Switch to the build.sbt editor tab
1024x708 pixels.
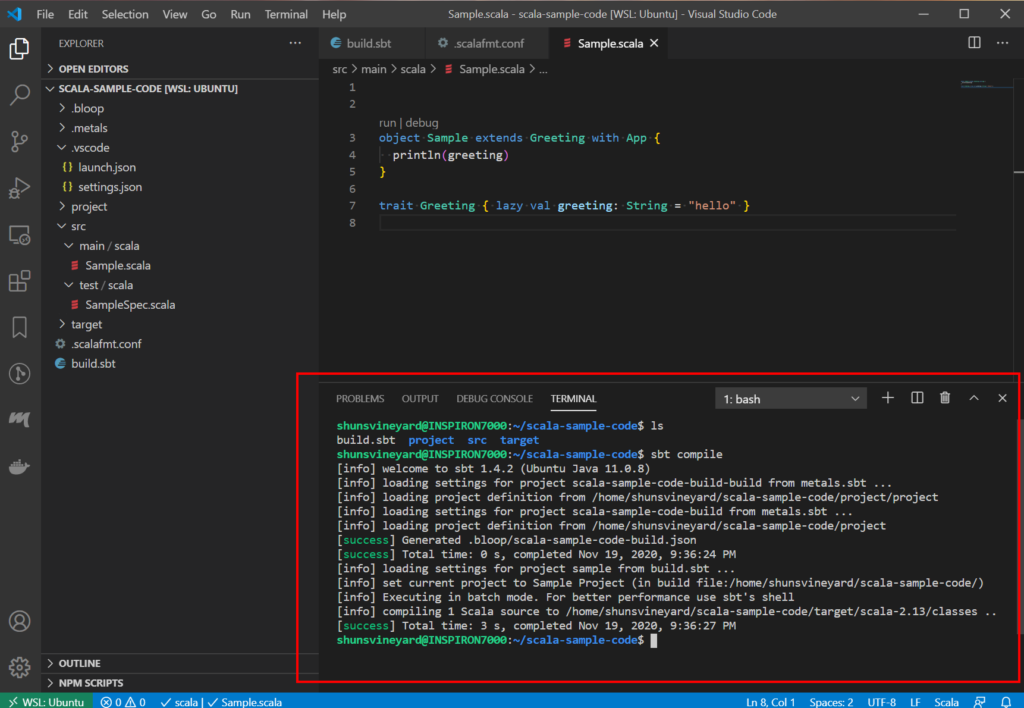[369, 44]
